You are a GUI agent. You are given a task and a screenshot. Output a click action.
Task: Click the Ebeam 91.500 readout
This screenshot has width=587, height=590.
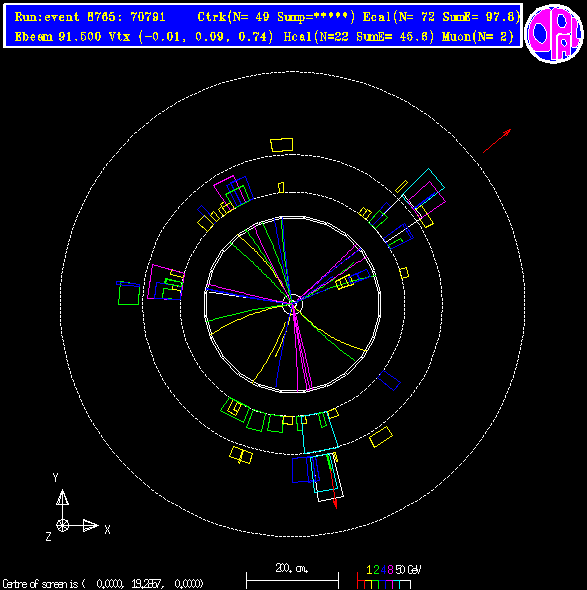(x=58, y=37)
